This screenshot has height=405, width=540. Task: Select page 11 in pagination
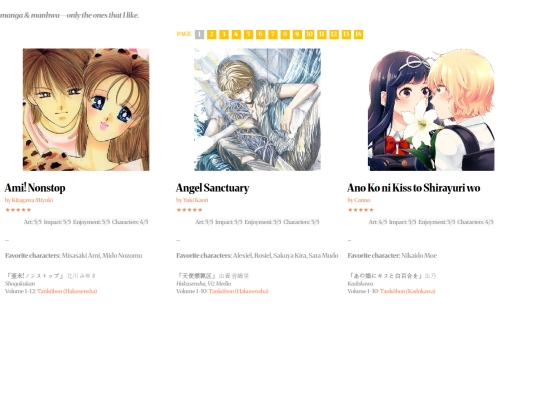coord(322,34)
